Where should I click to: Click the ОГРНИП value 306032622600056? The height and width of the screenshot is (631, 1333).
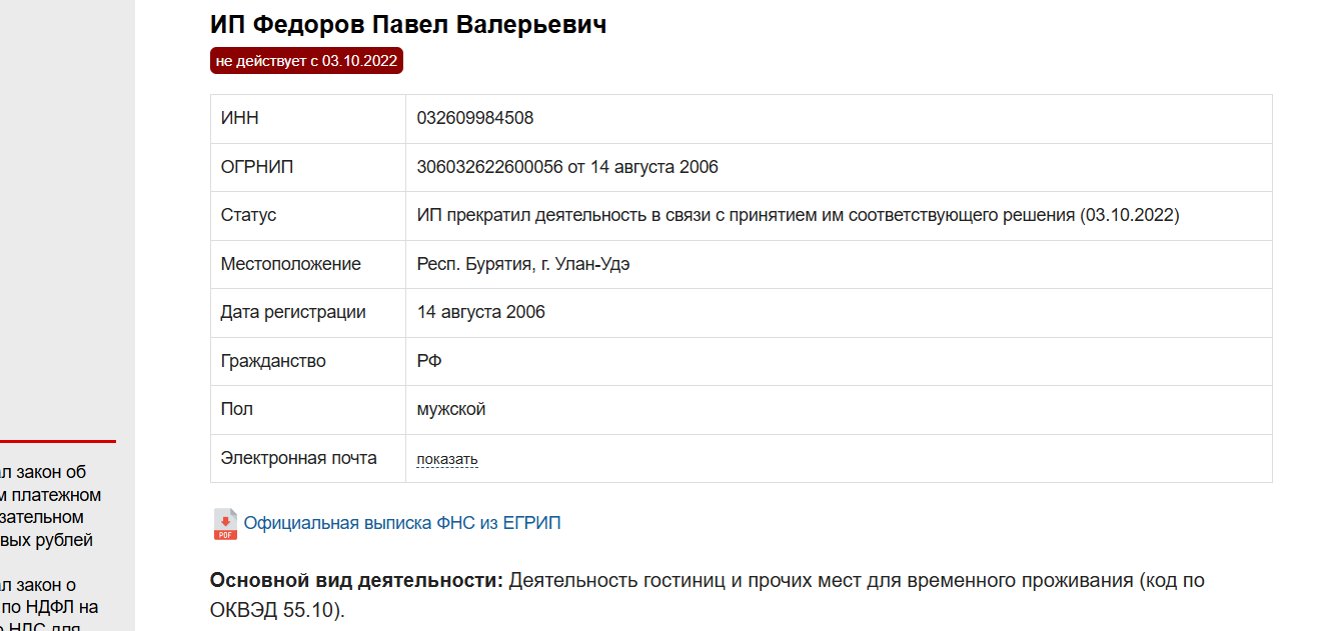(490, 167)
